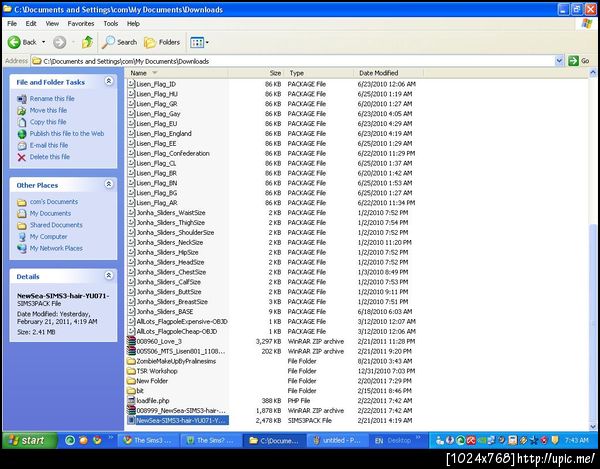
Task: Select ZombieMakeUpByPralinesims folder icon
Action: (x=131, y=361)
